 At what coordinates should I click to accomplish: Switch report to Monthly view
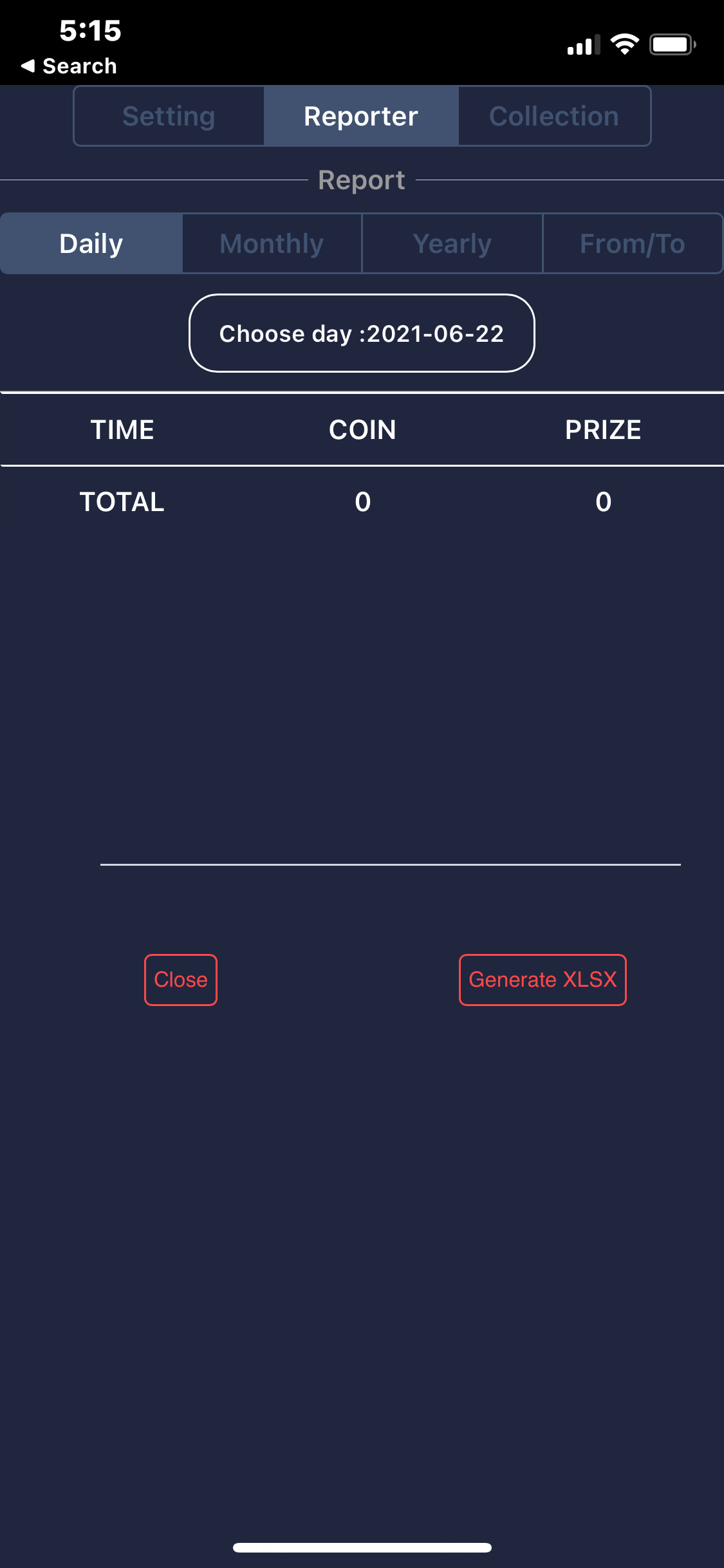[x=272, y=244]
